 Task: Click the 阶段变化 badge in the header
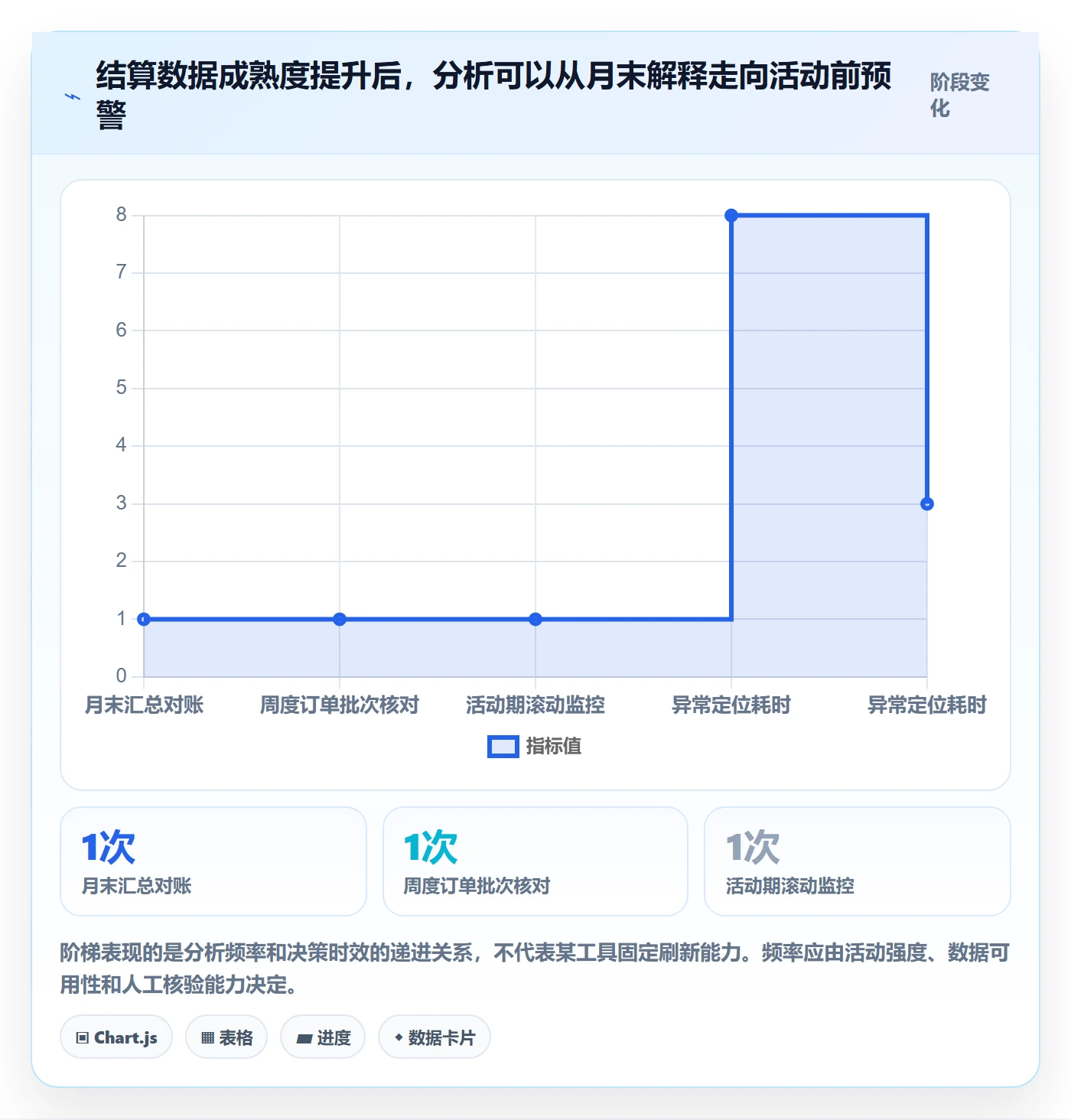[960, 95]
